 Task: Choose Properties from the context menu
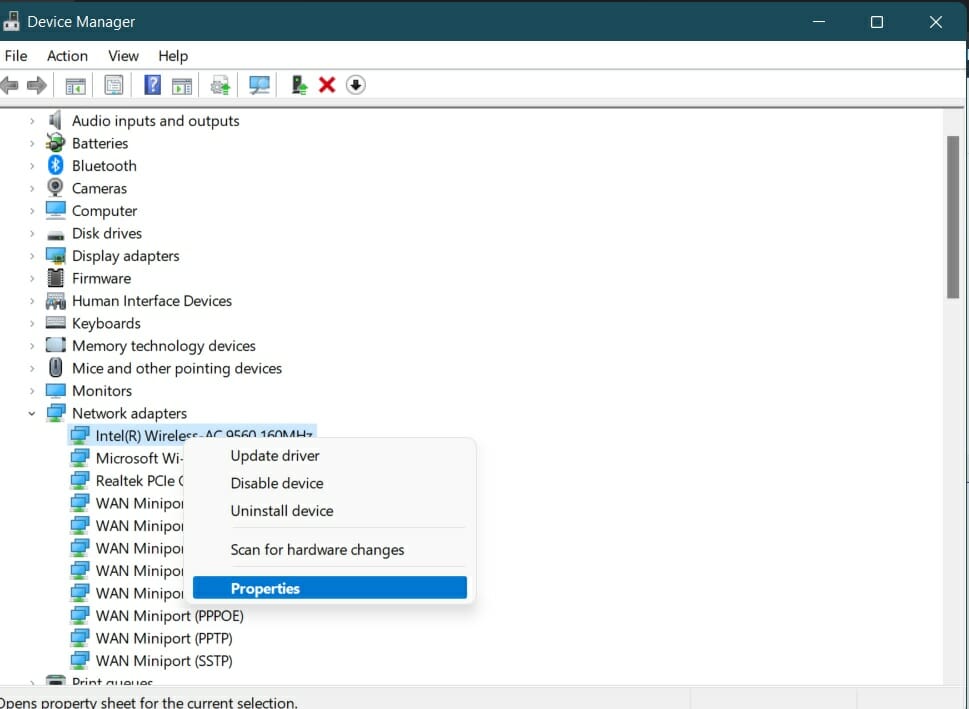pos(266,587)
